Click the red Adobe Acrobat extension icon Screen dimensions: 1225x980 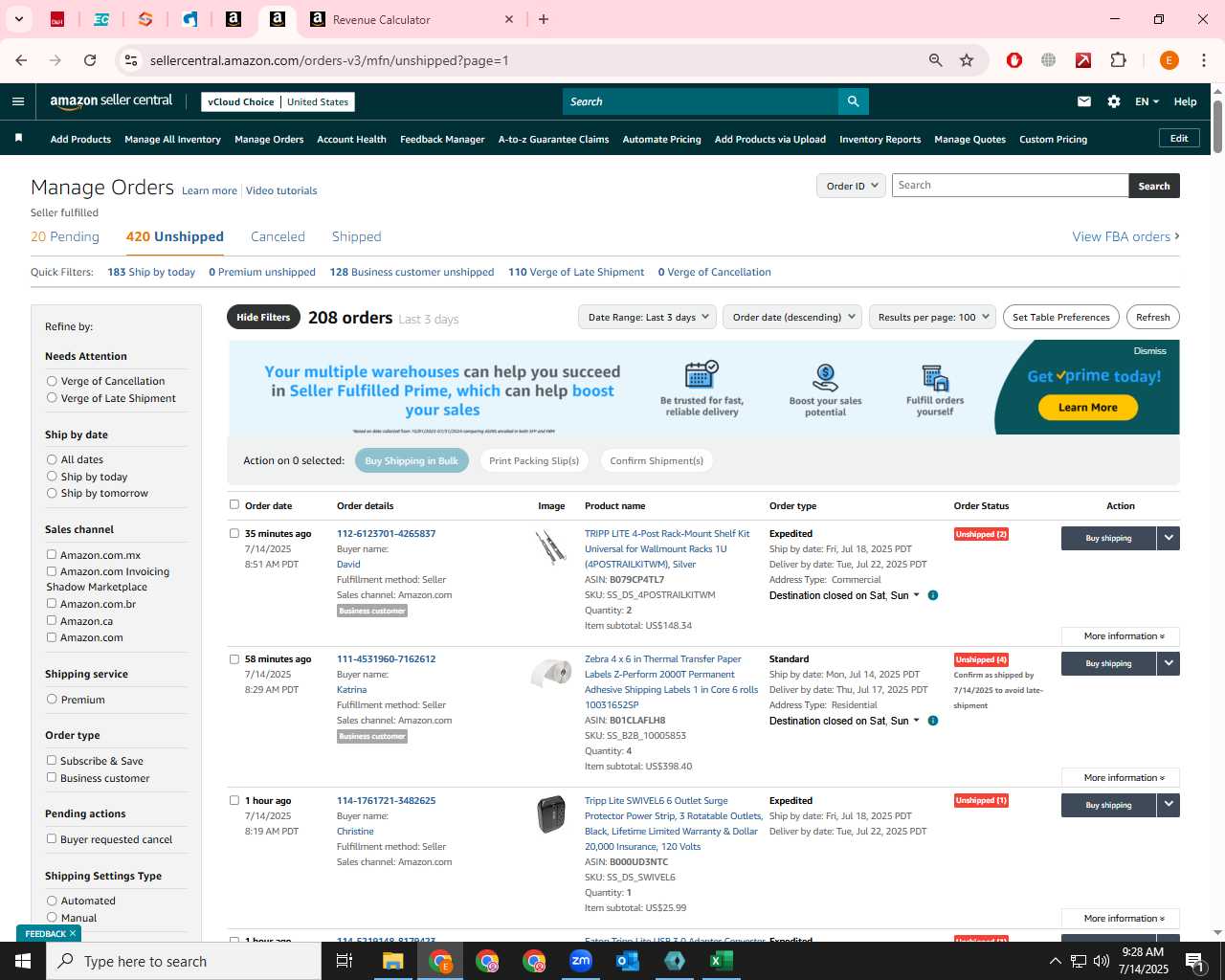click(x=1083, y=60)
